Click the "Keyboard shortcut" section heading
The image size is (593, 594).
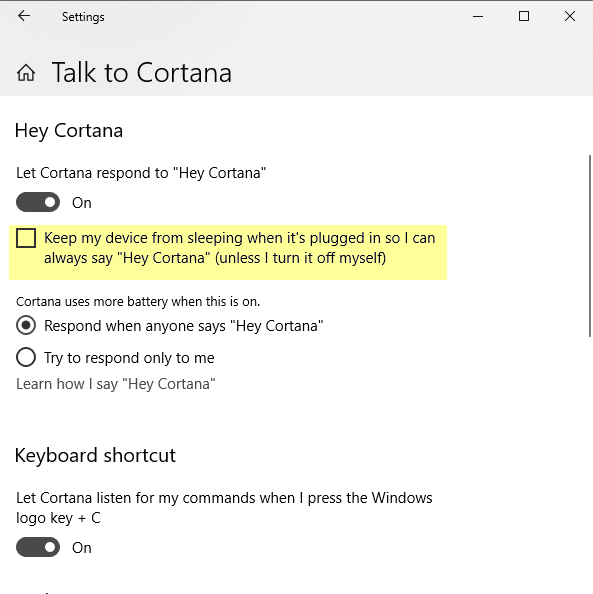pos(95,455)
